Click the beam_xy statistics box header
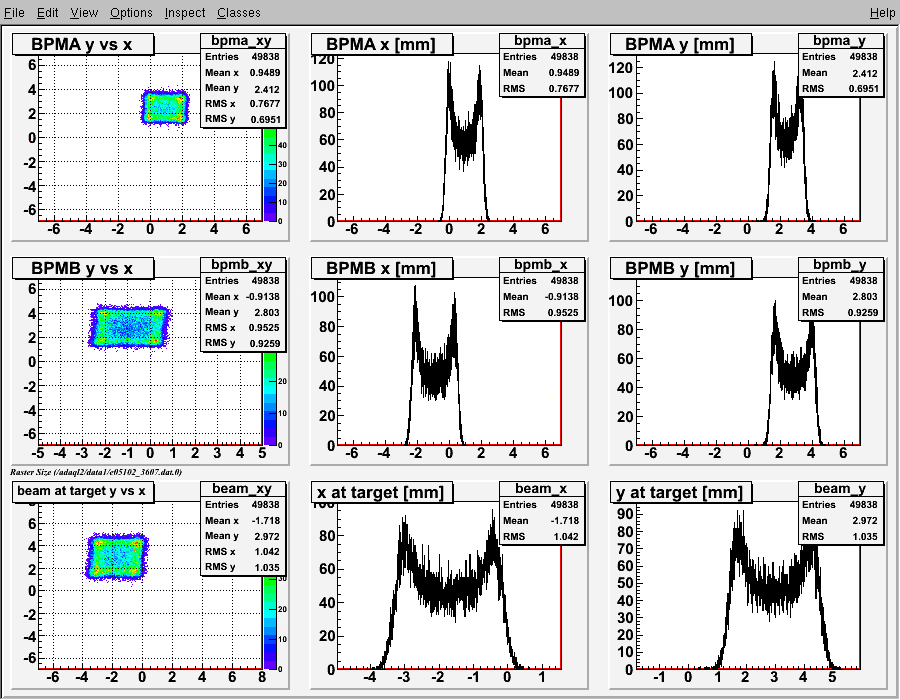 click(242, 488)
